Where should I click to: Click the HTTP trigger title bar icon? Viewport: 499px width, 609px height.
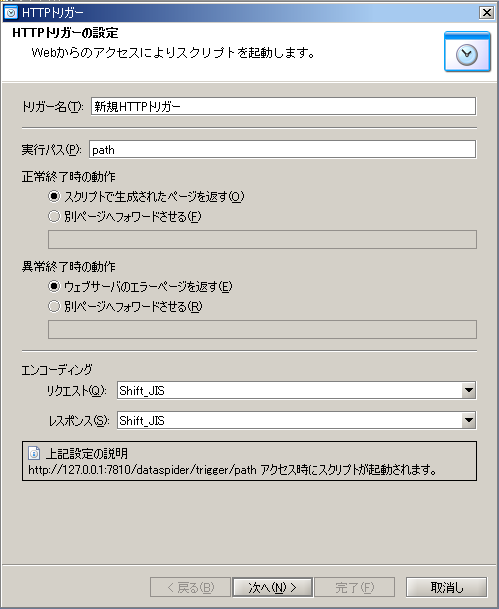tap(11, 13)
